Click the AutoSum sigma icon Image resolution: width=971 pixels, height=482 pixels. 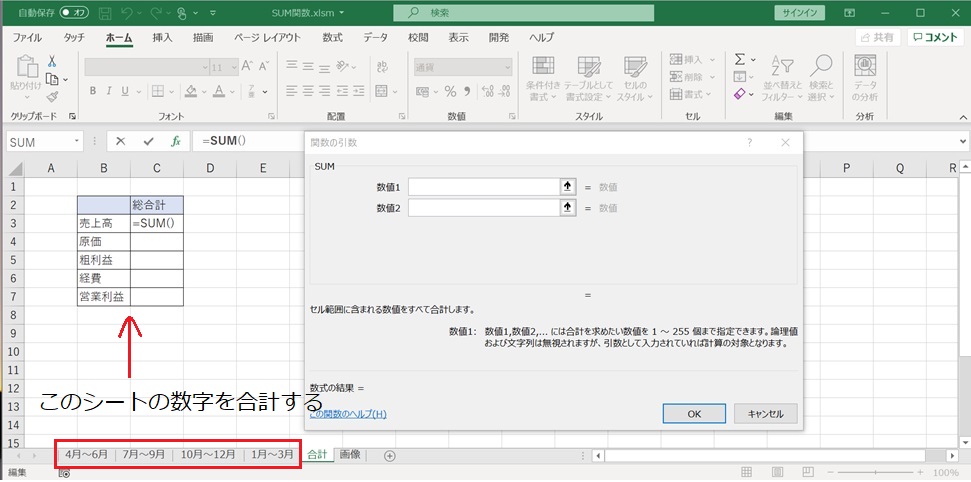(739, 60)
